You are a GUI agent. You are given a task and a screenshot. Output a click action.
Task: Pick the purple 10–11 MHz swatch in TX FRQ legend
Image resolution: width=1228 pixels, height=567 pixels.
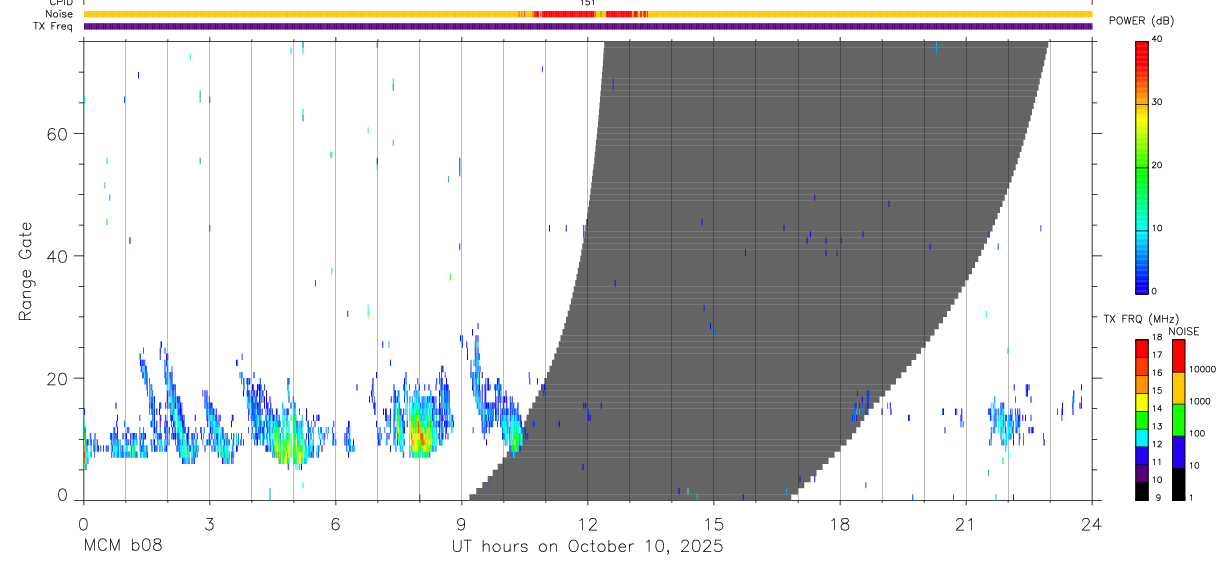(x=1141, y=472)
